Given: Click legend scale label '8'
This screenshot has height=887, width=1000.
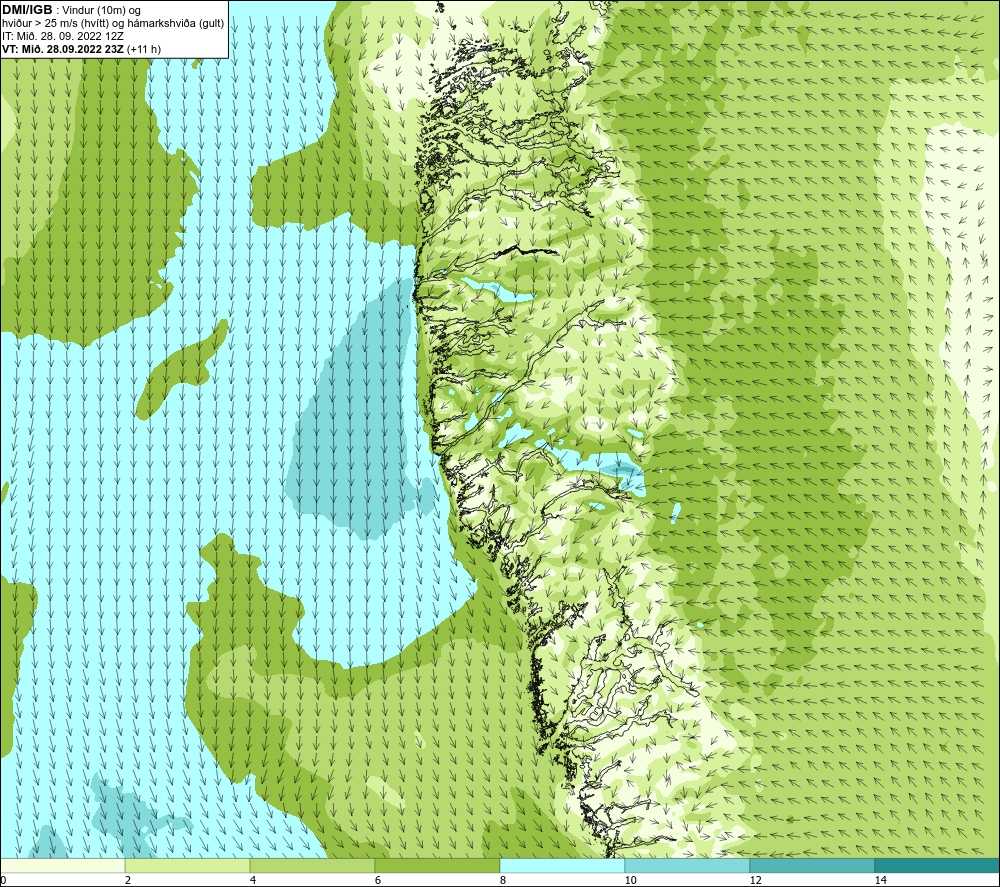Looking at the screenshot, I should [x=503, y=880].
